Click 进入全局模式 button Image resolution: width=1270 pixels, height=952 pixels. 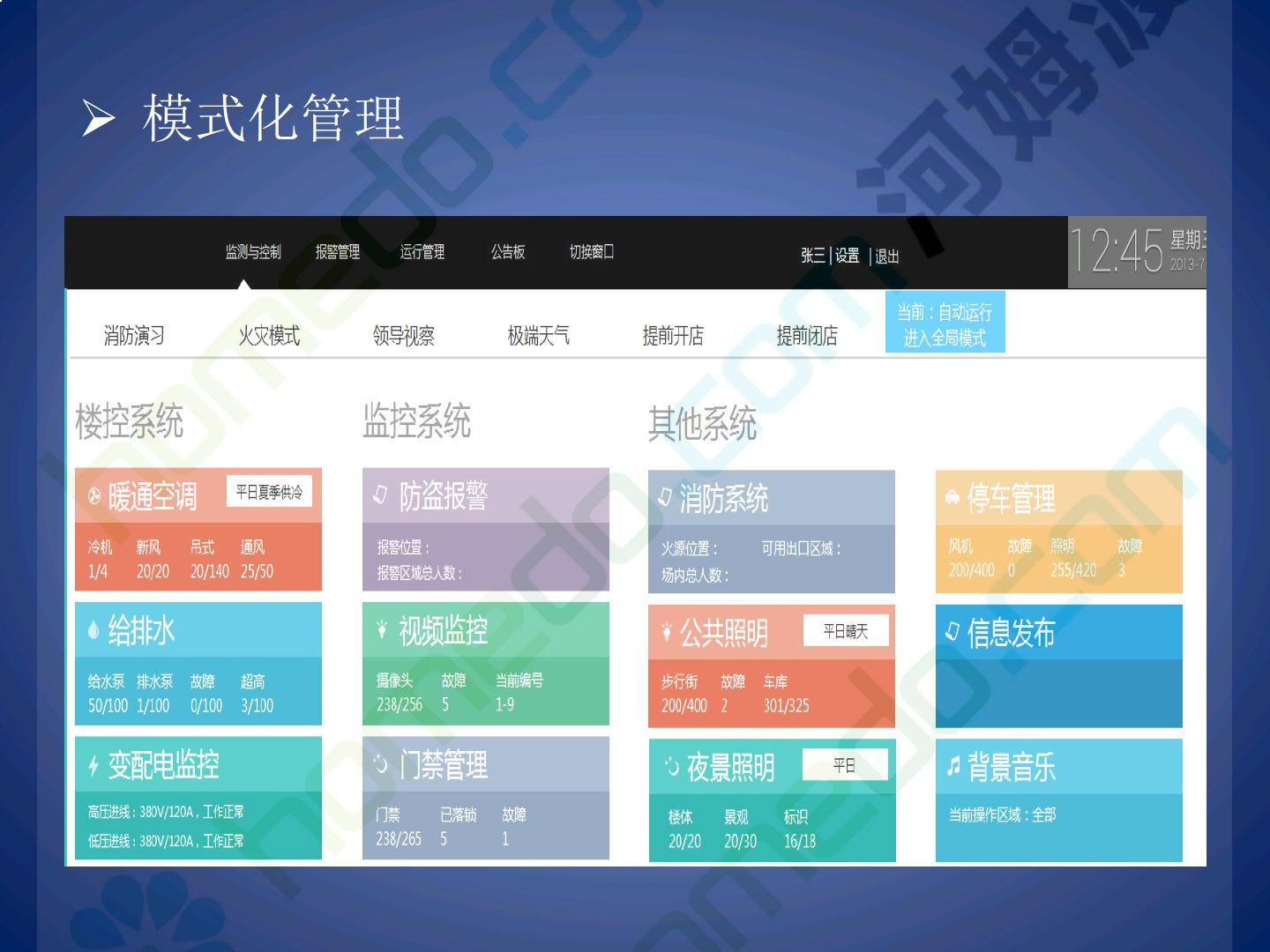coord(945,337)
